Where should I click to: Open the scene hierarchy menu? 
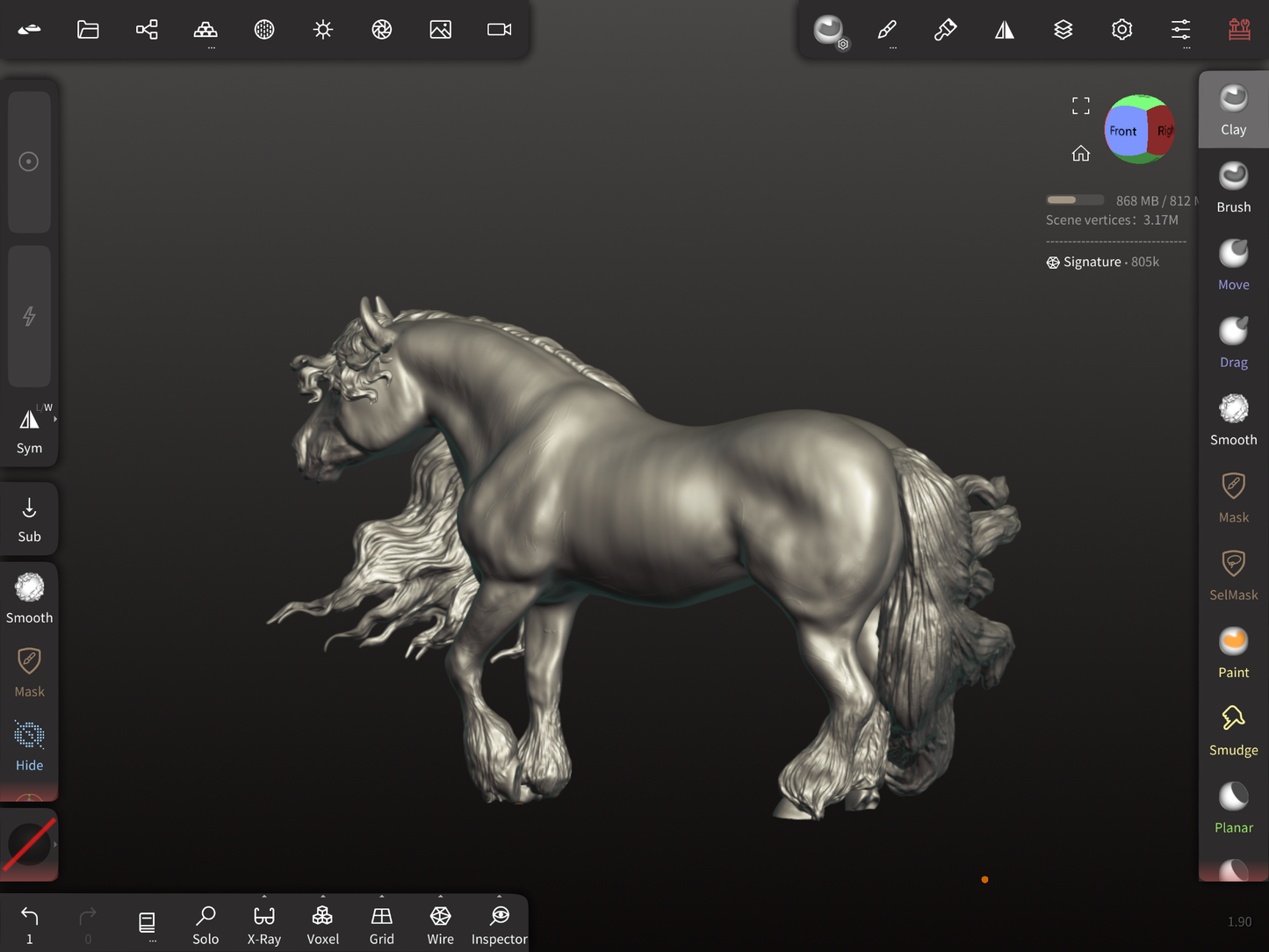(x=147, y=30)
